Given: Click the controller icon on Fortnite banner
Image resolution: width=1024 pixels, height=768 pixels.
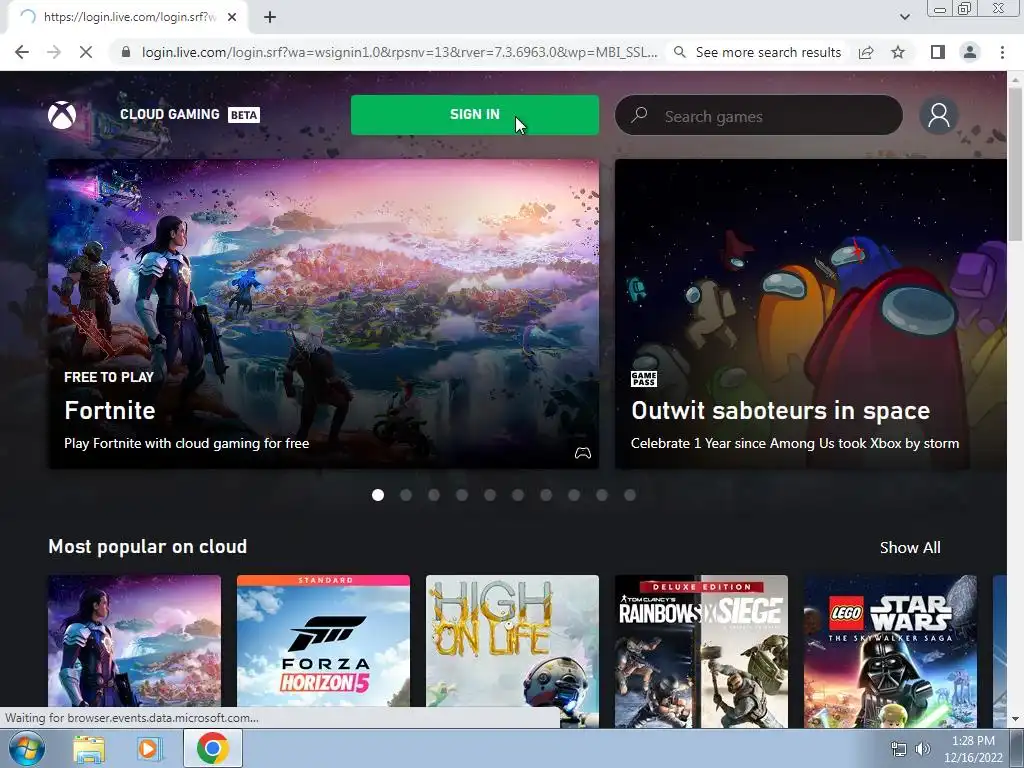Looking at the screenshot, I should [583, 453].
